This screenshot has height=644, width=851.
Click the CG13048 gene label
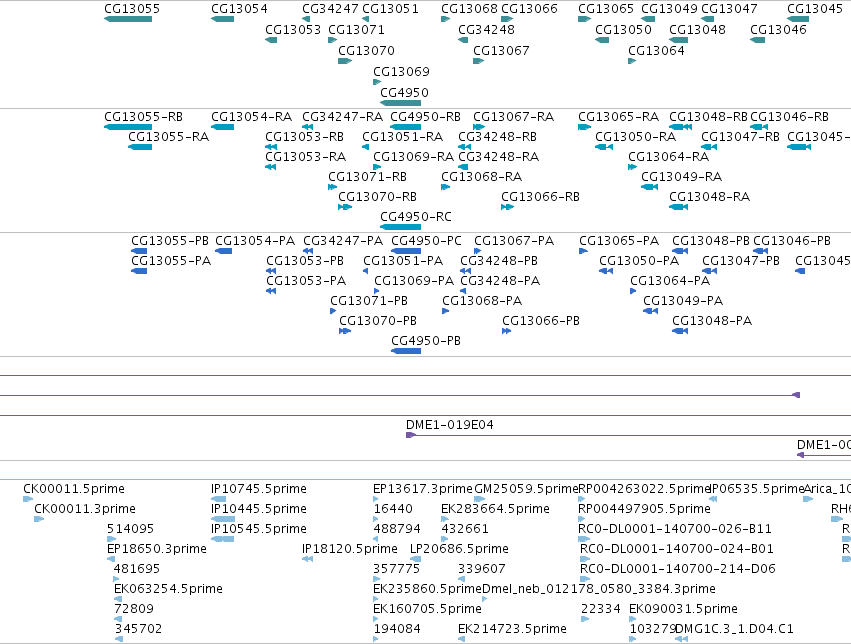pyautogui.click(x=697, y=29)
